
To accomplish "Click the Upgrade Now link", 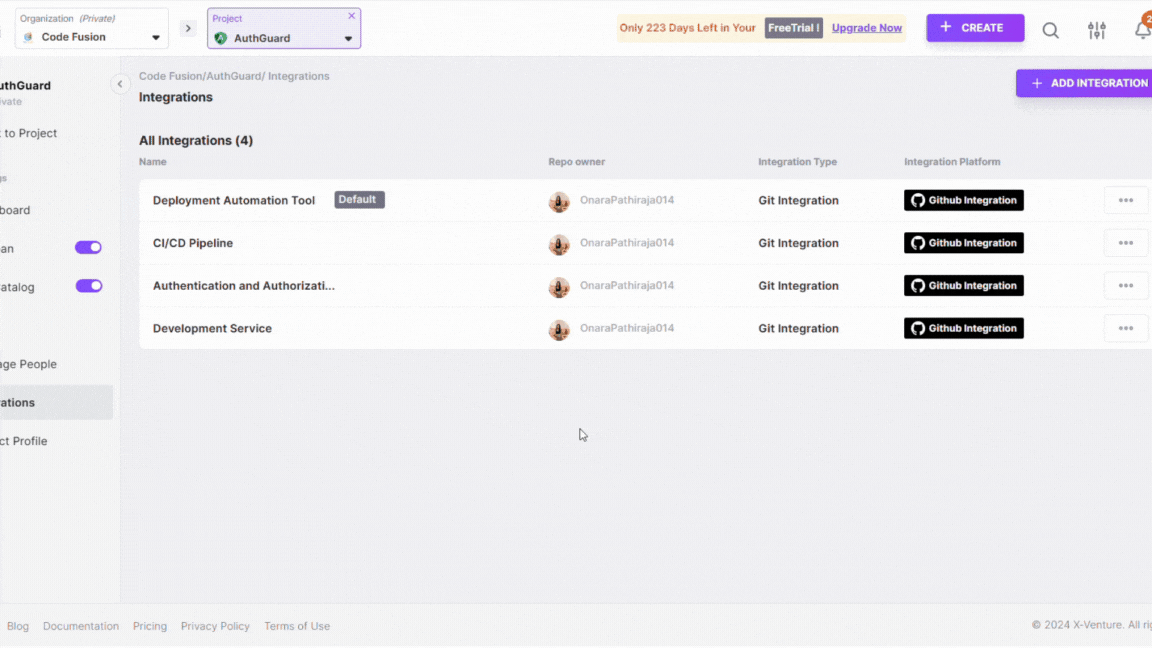I will (866, 28).
